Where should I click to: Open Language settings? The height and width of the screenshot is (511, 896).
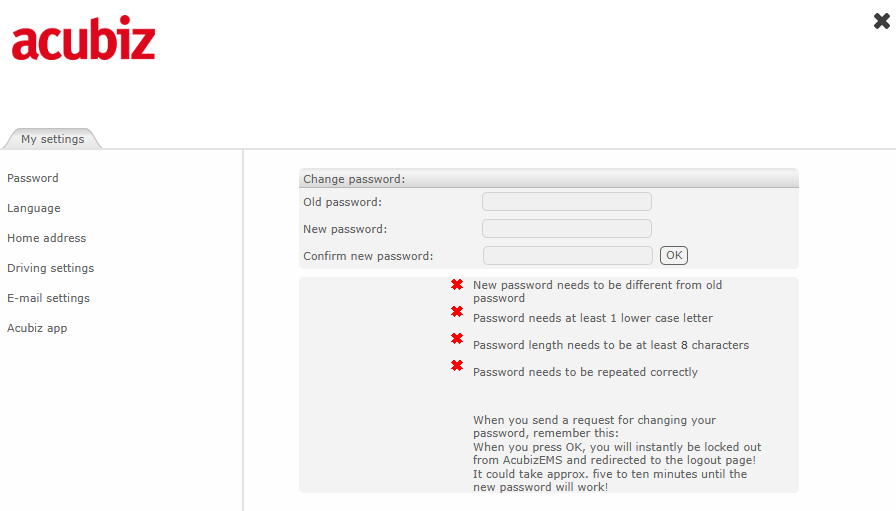coord(34,208)
